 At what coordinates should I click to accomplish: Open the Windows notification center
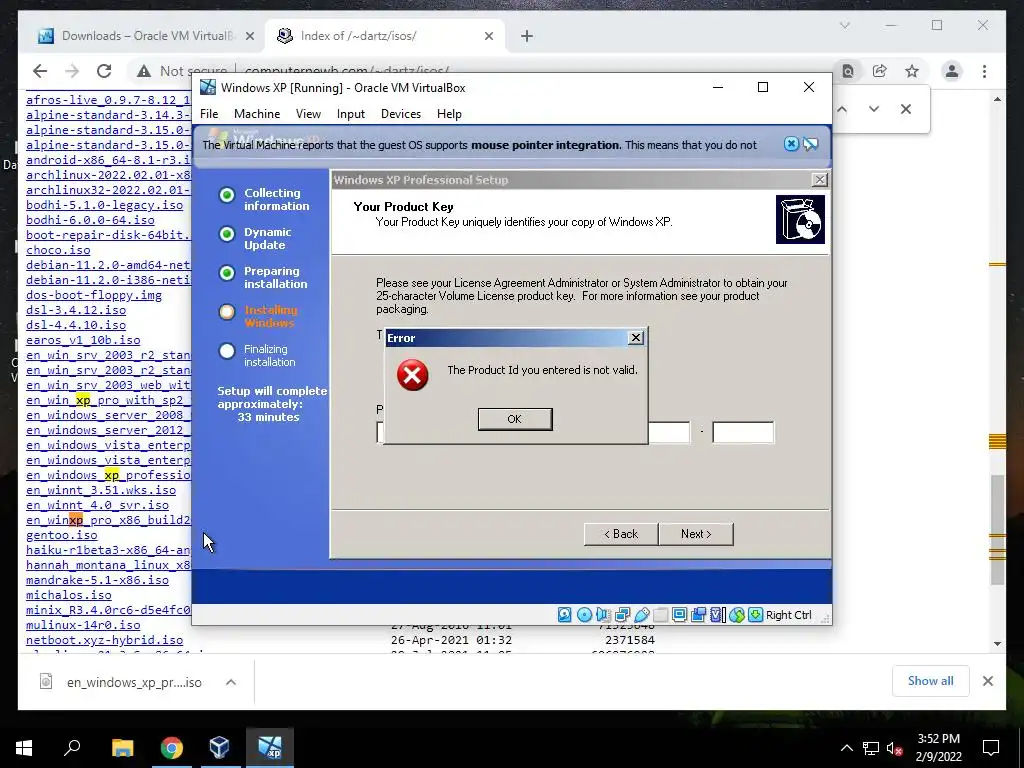coord(991,748)
